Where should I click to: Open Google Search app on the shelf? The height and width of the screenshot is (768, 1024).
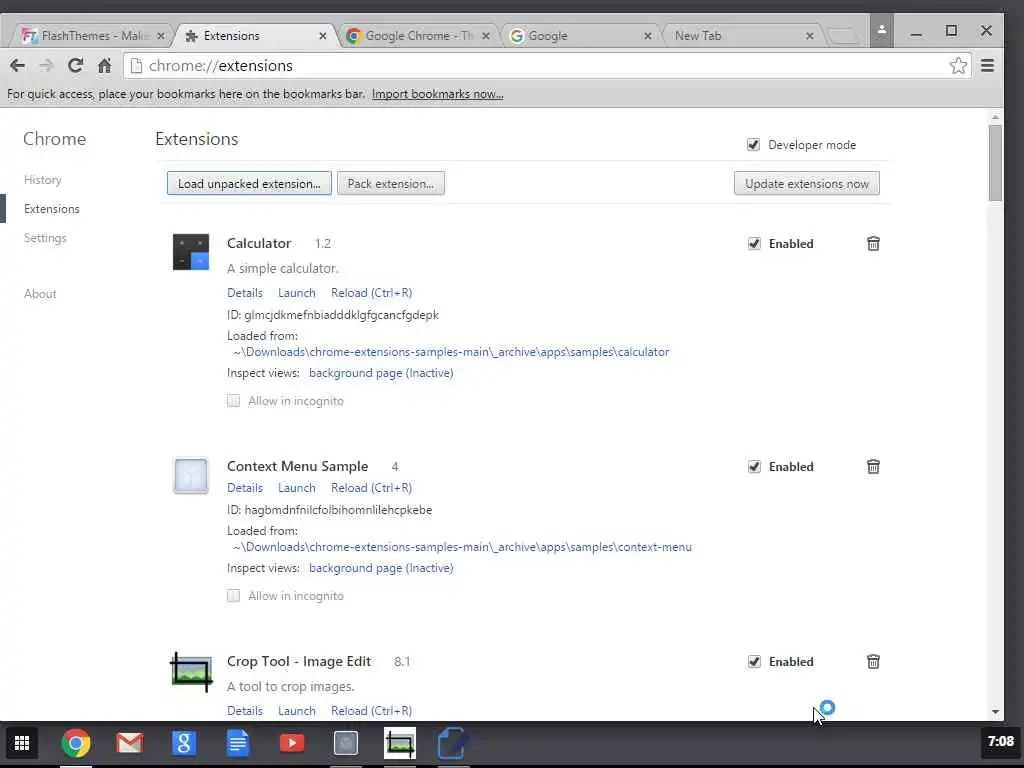pos(184,743)
